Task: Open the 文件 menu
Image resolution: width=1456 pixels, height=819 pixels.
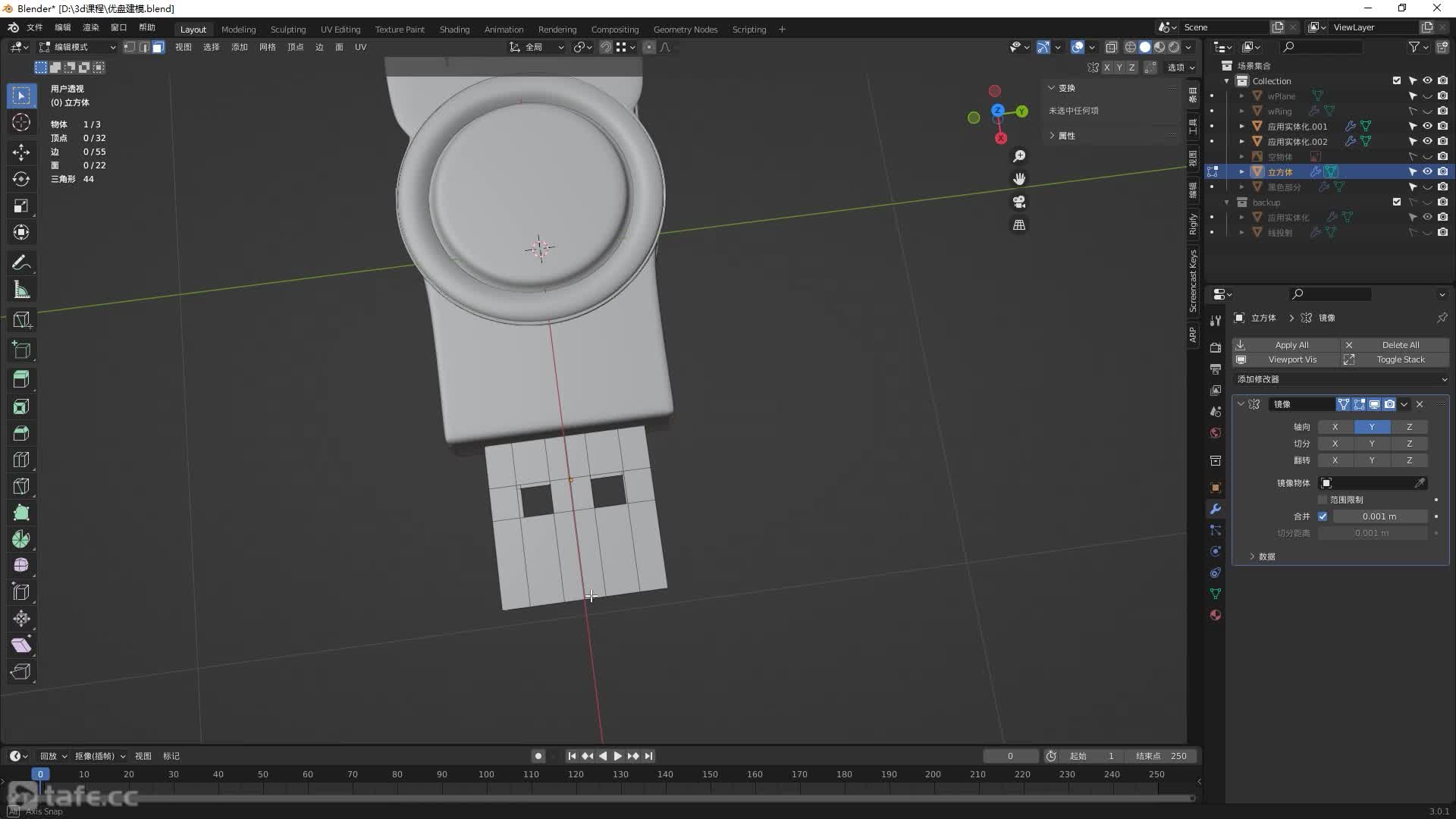Action: coord(35,27)
